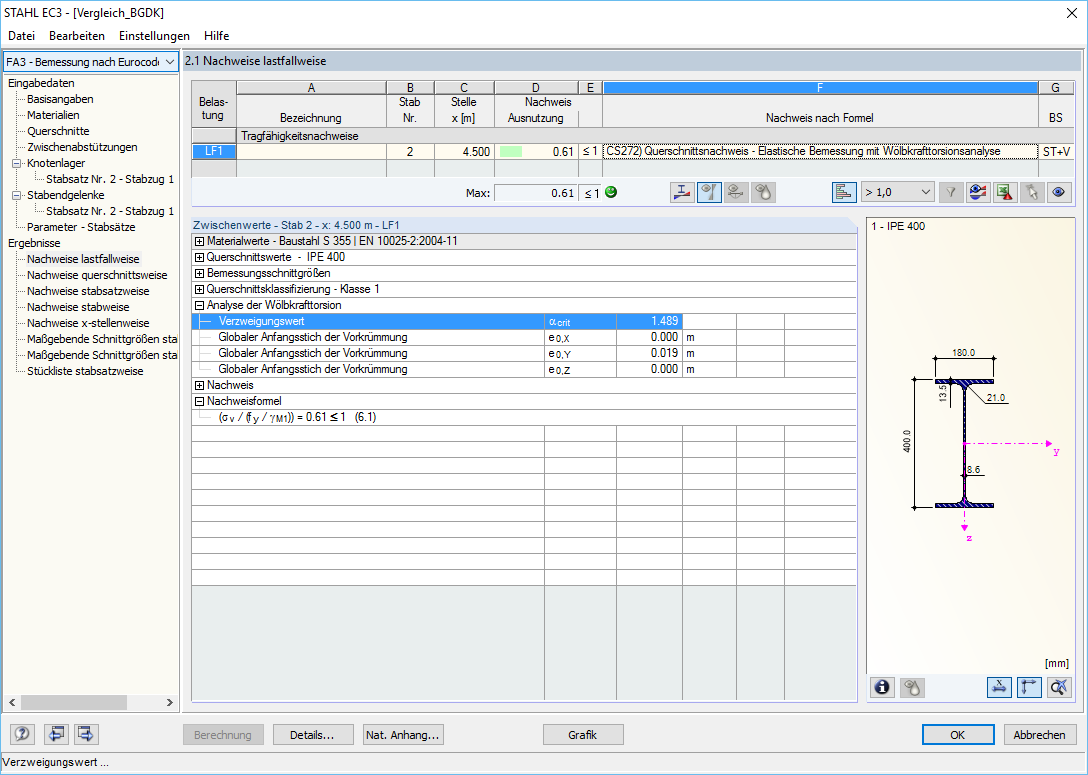Viewport: 1088px width, 775px height.
Task: Click the previous table arrow icon
Action: click(56, 733)
